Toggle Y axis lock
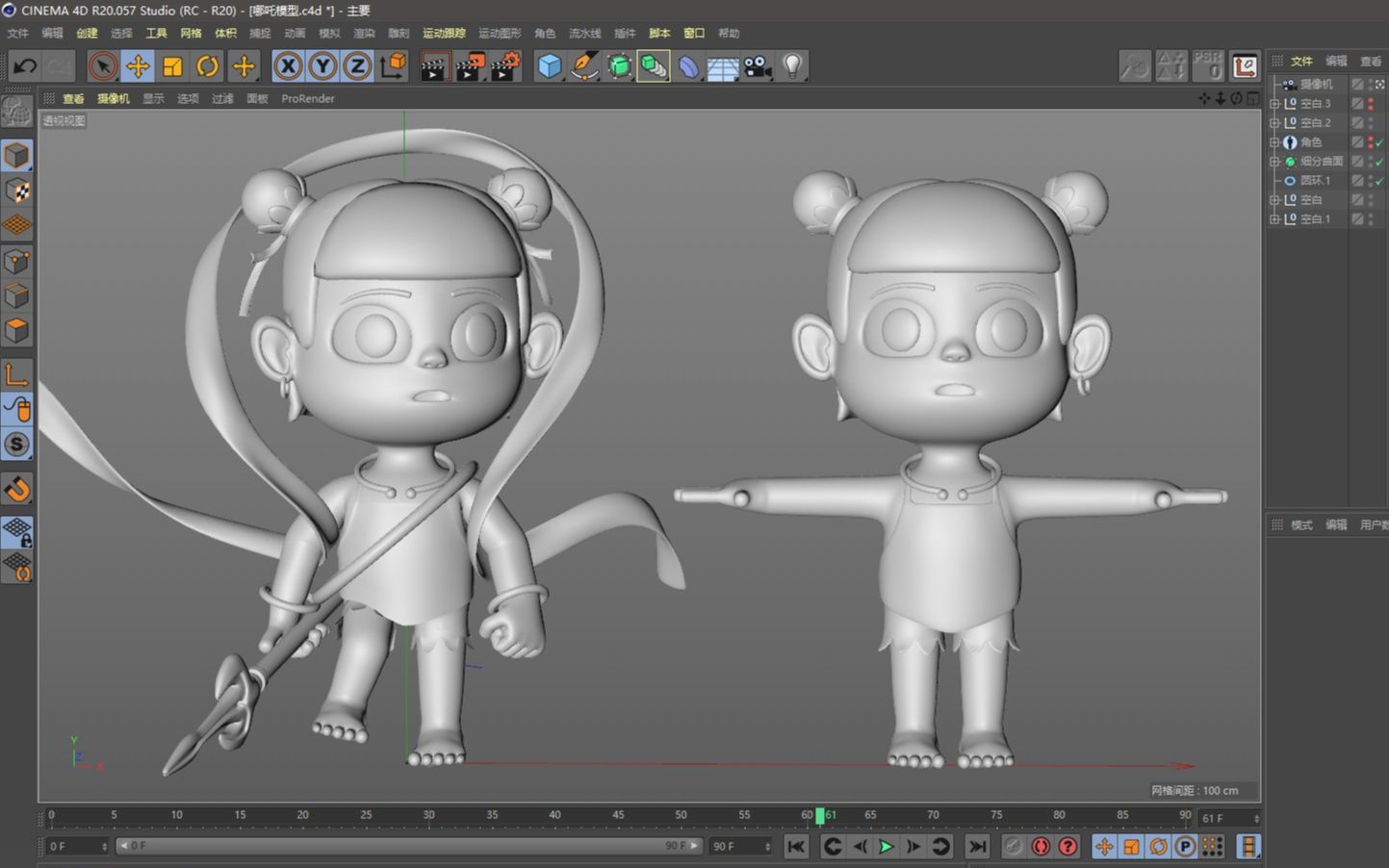1389x868 pixels. tap(322, 66)
